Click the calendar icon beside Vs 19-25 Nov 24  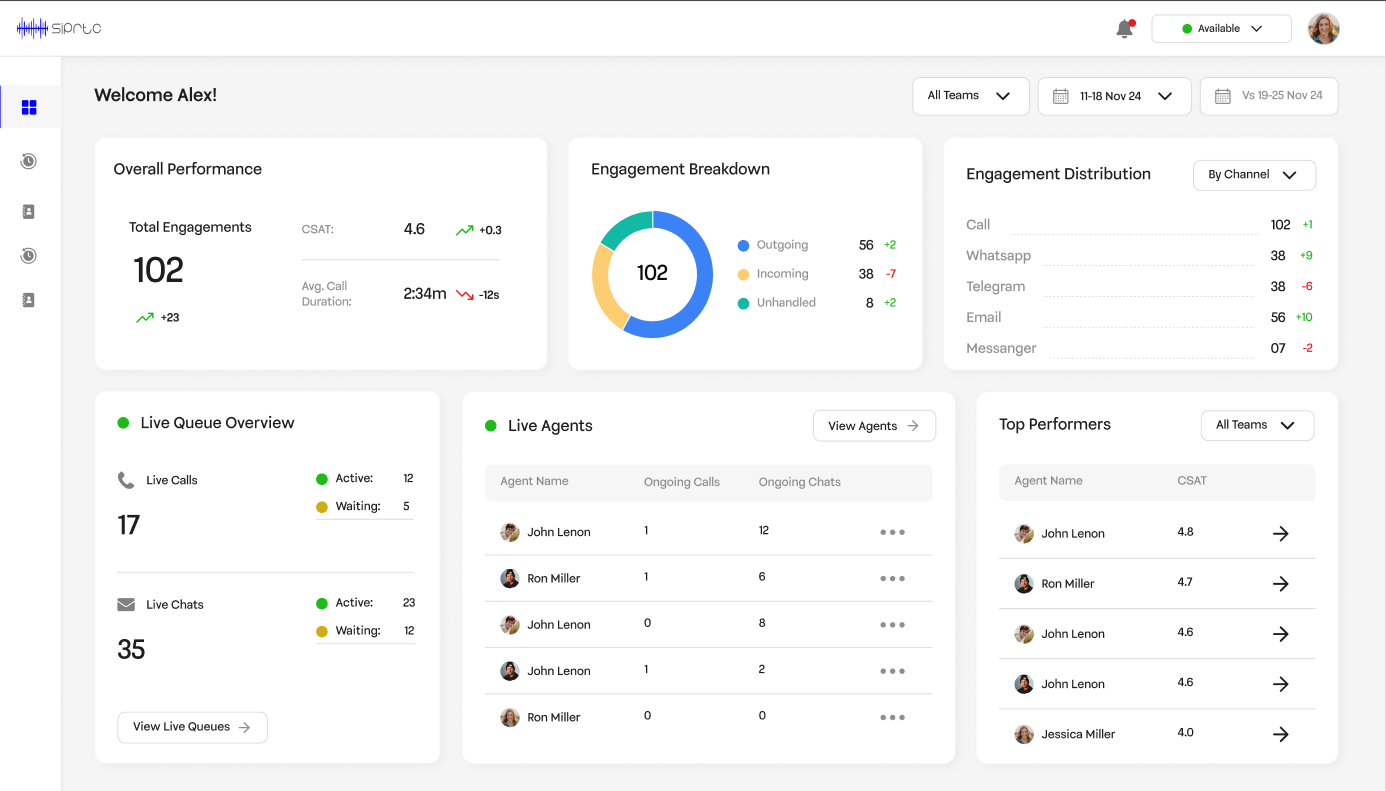(1222, 96)
